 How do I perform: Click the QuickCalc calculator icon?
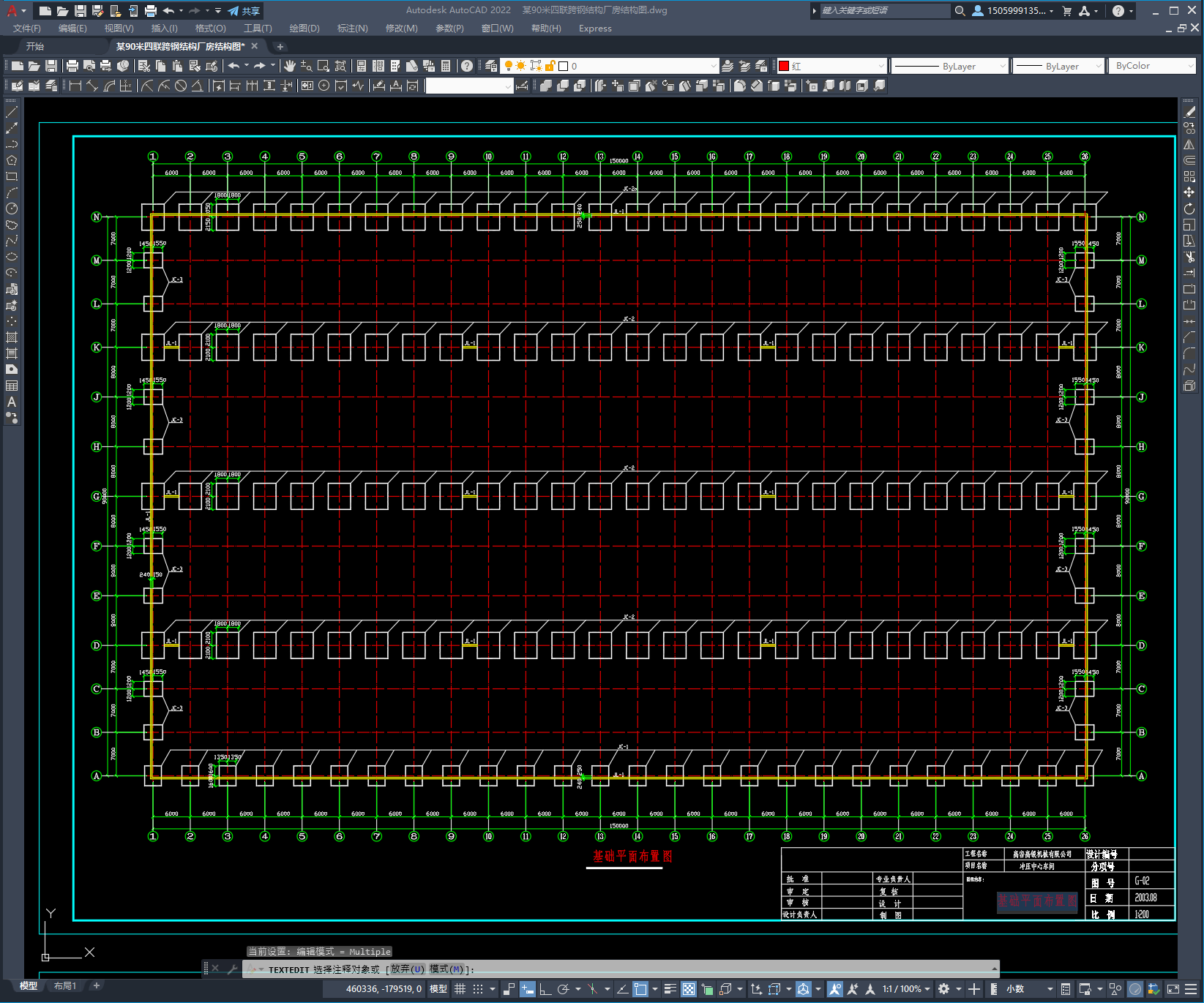[x=446, y=66]
